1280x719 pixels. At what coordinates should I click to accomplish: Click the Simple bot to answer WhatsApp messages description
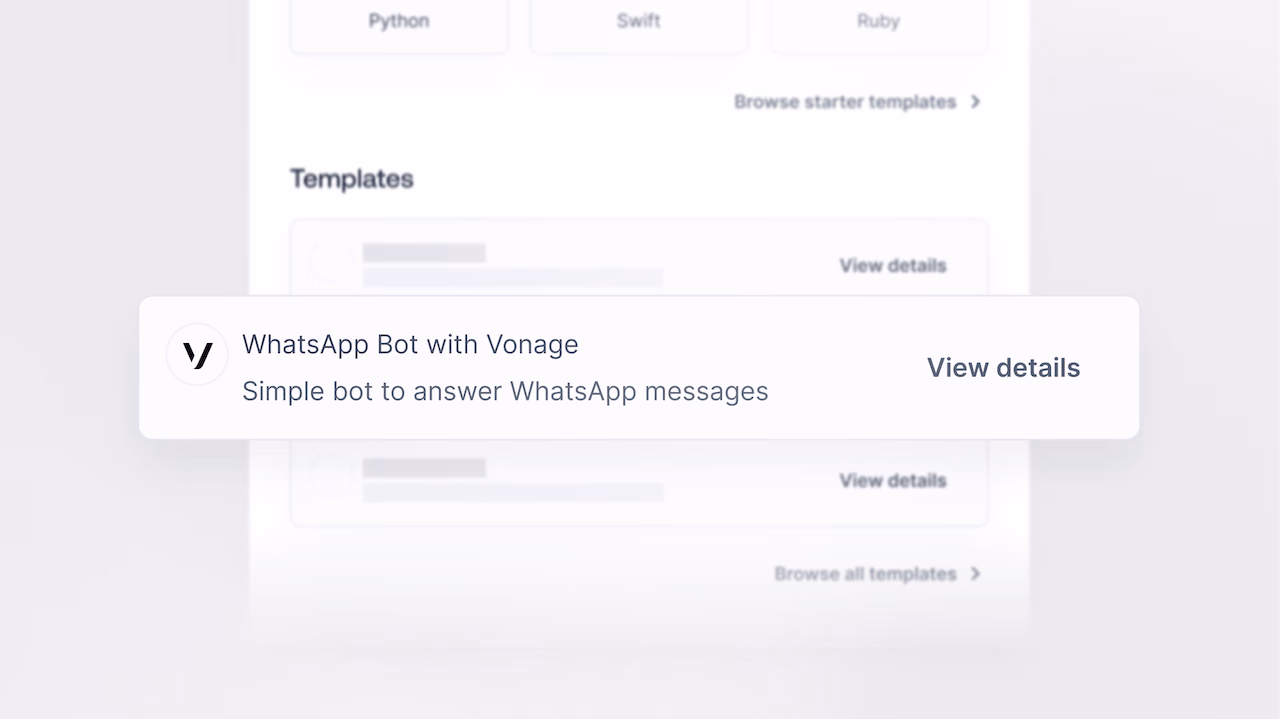point(505,391)
